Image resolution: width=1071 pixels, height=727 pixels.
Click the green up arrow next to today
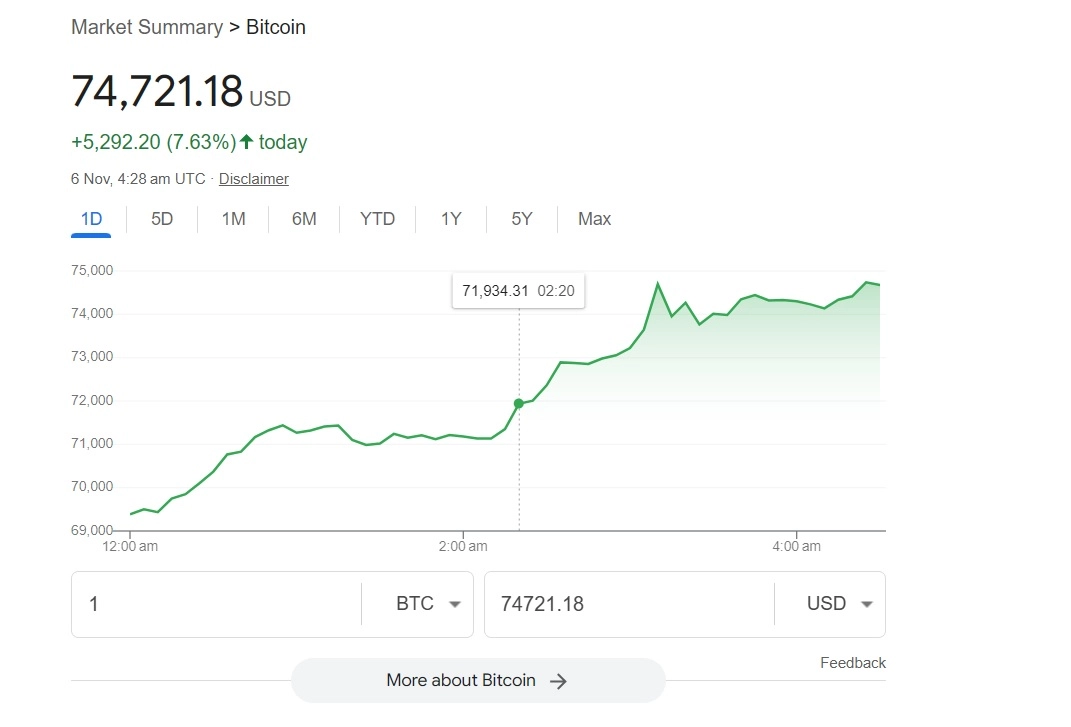tap(246, 142)
